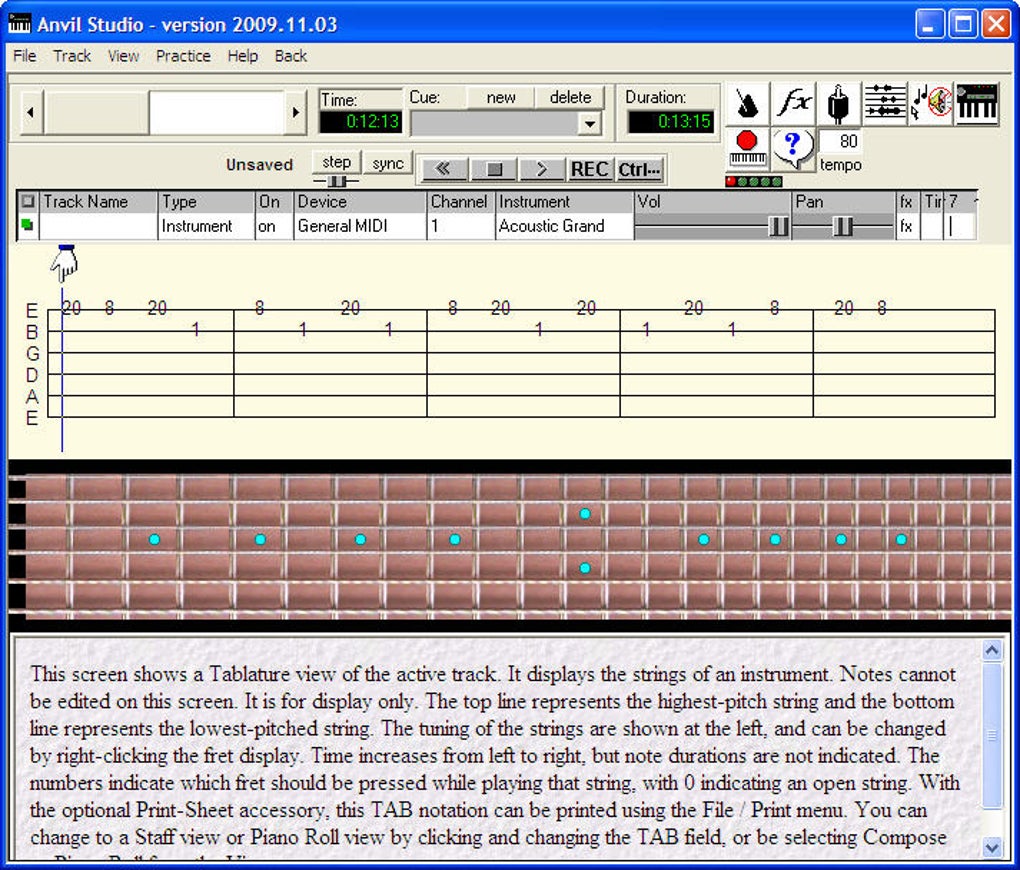Click the help text scrollbar thumb
This screenshot has width=1020, height=870.
click(x=992, y=735)
